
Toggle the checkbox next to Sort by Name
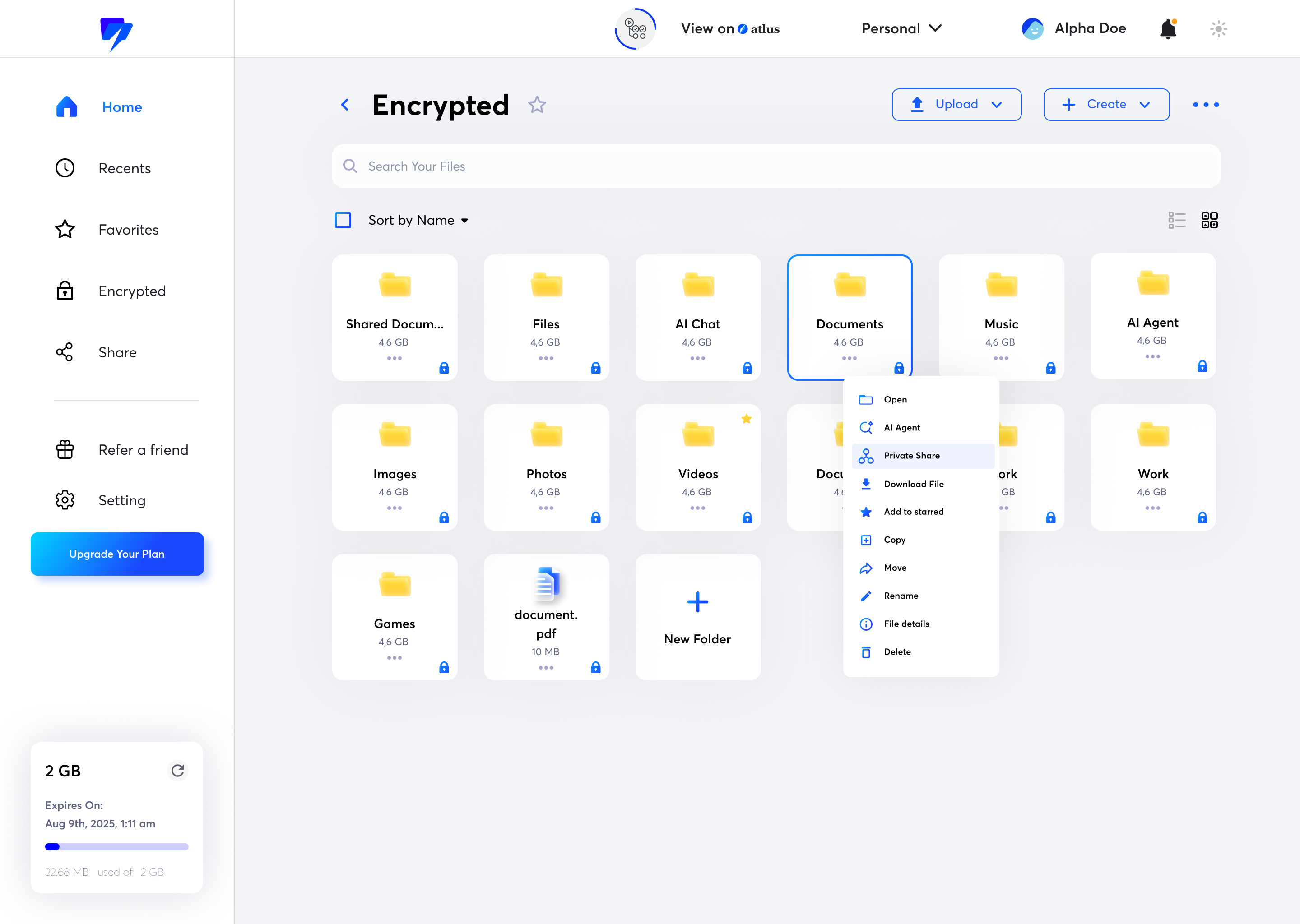pyautogui.click(x=343, y=220)
